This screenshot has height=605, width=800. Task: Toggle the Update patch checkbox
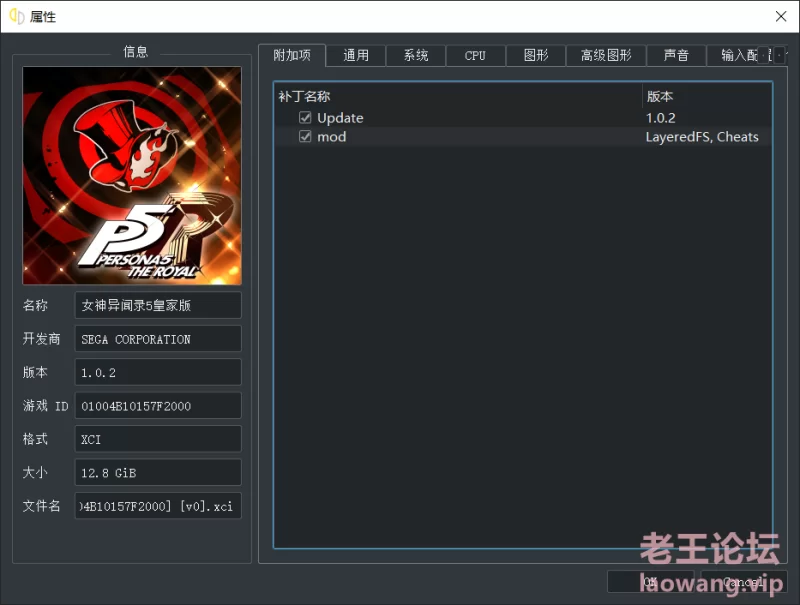coord(305,118)
